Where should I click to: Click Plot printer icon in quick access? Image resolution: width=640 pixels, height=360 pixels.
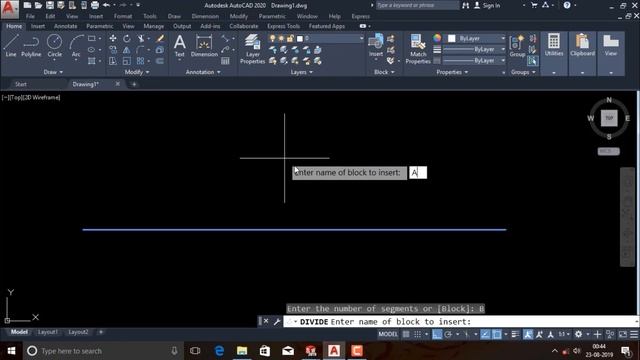click(95, 5)
